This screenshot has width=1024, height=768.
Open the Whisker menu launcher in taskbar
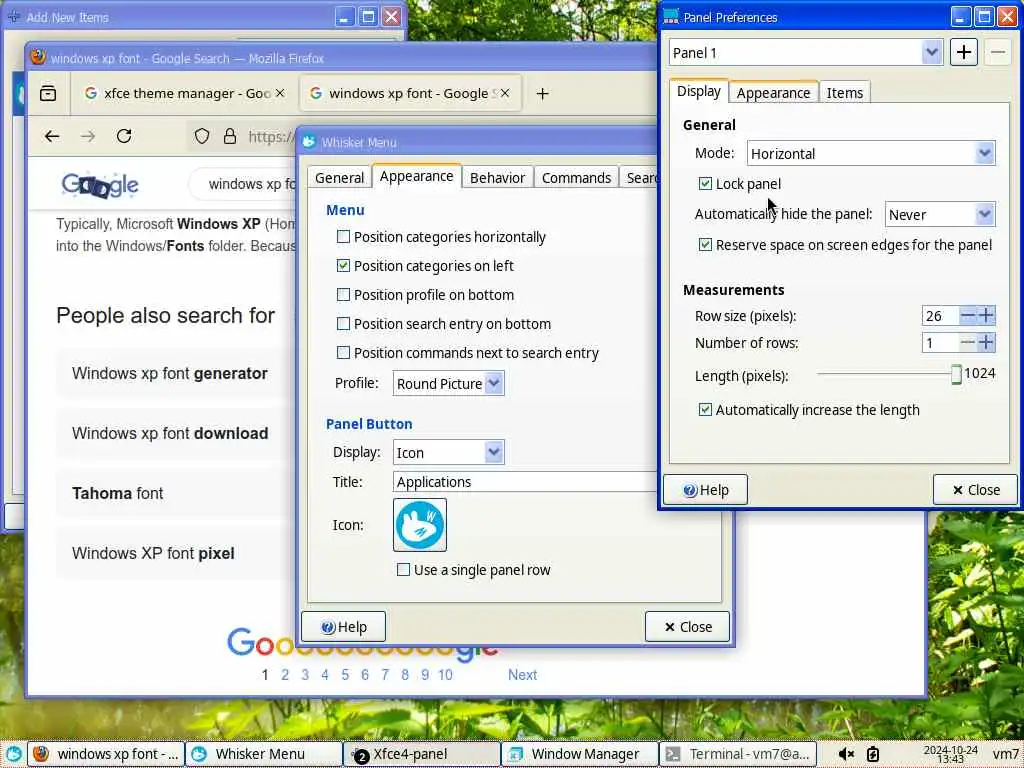click(x=13, y=754)
